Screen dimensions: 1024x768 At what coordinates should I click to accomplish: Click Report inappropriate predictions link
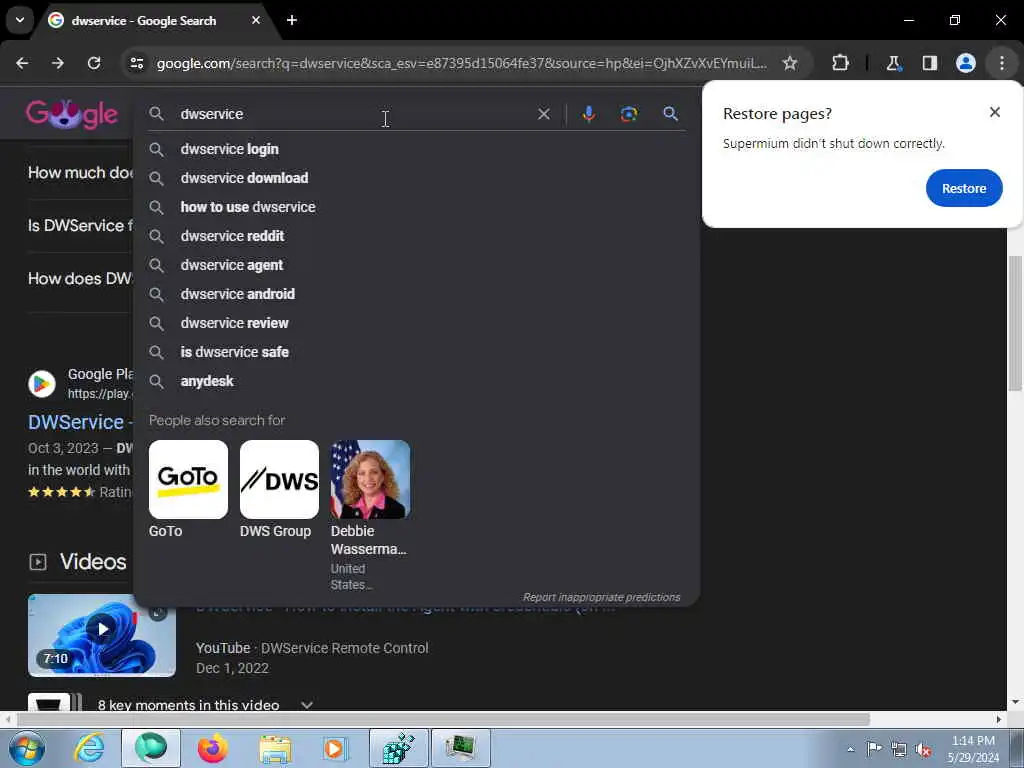(601, 598)
